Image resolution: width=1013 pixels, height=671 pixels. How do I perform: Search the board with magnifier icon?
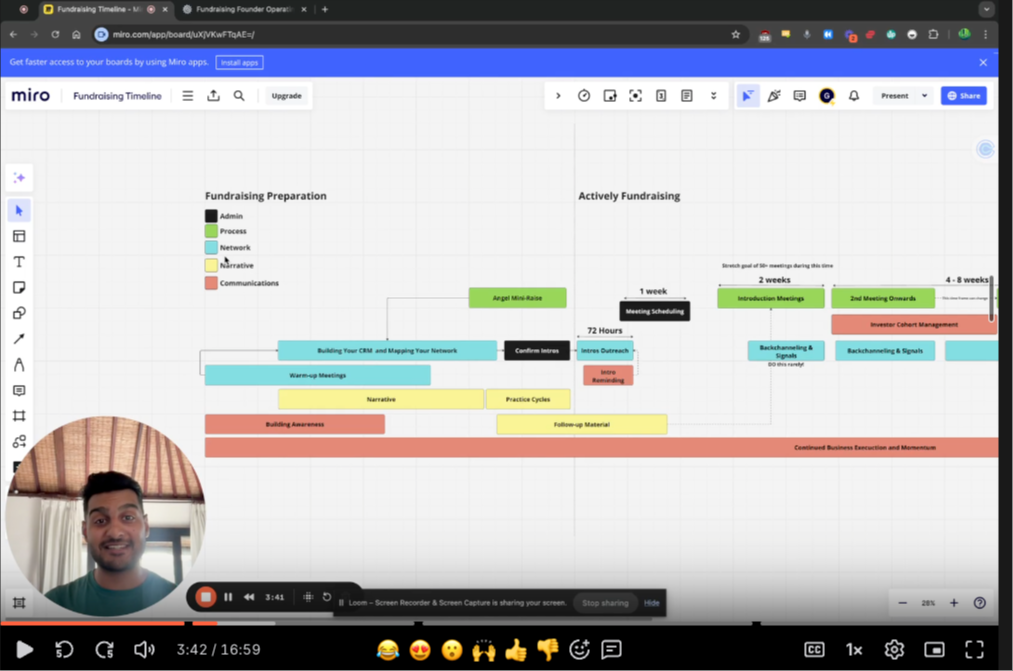[239, 96]
